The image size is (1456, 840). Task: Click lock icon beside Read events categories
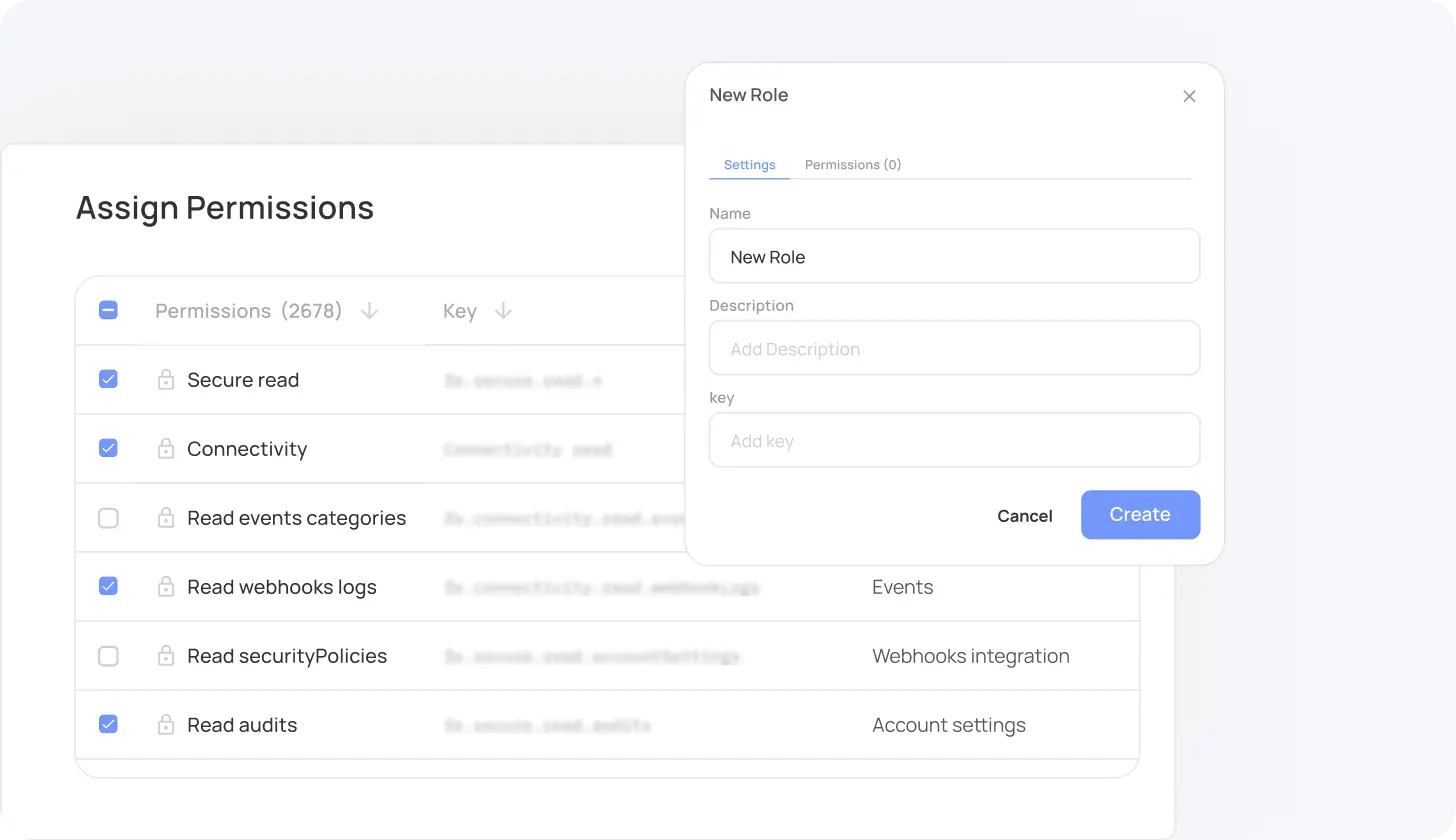(x=166, y=518)
